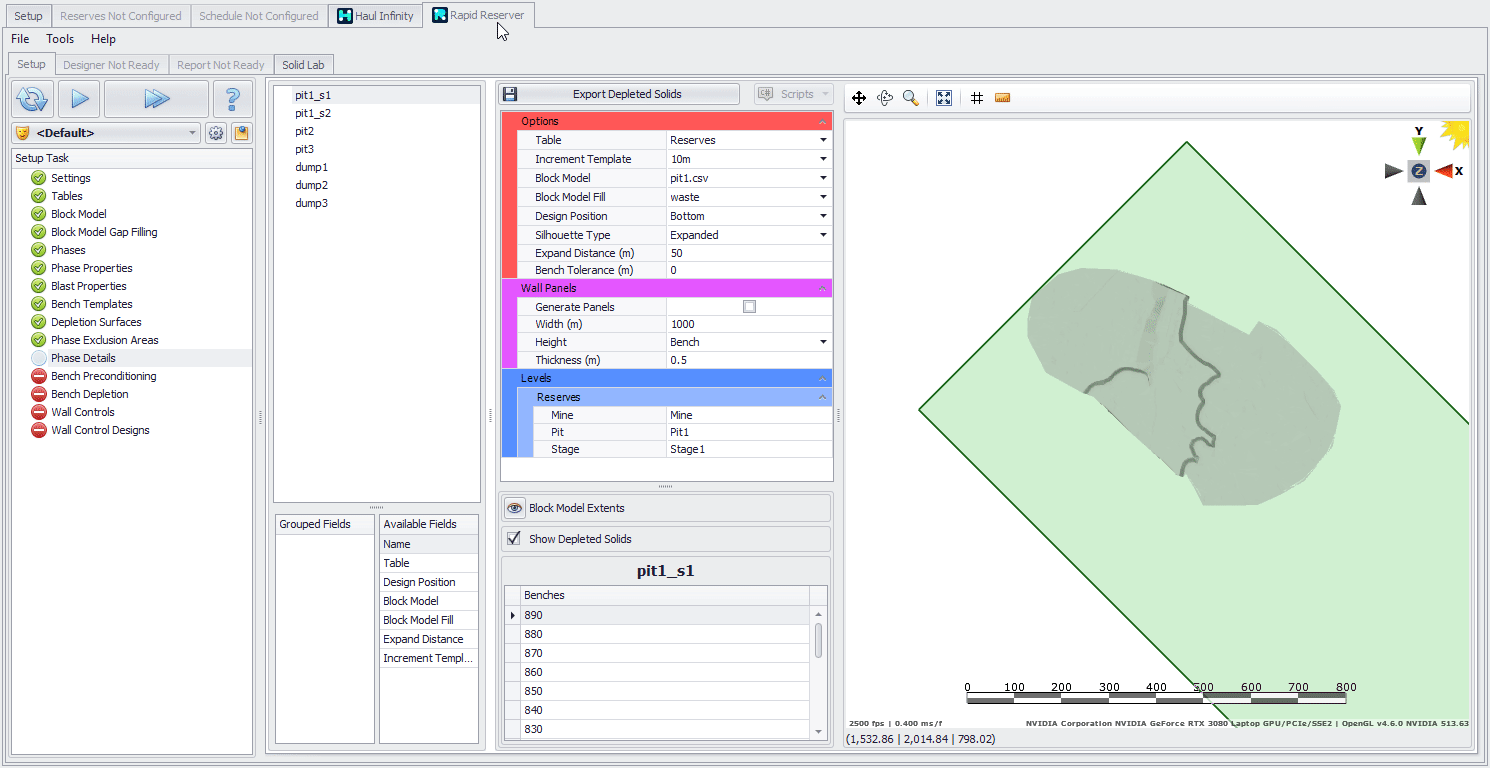This screenshot has width=1490, height=768.
Task: Open help with the question mark icon
Action: coord(232,99)
